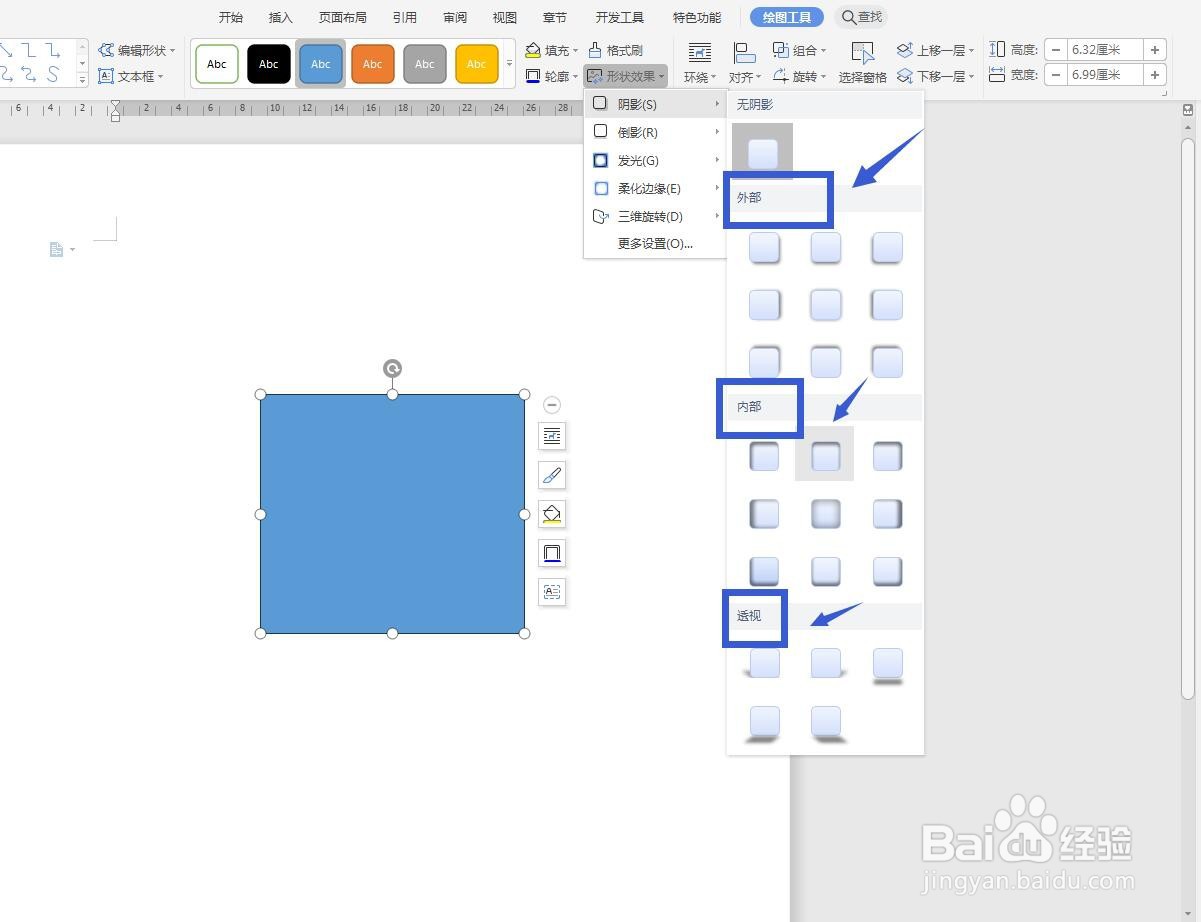Open the 发光(G) submenu
This screenshot has width=1201, height=922.
(656, 160)
